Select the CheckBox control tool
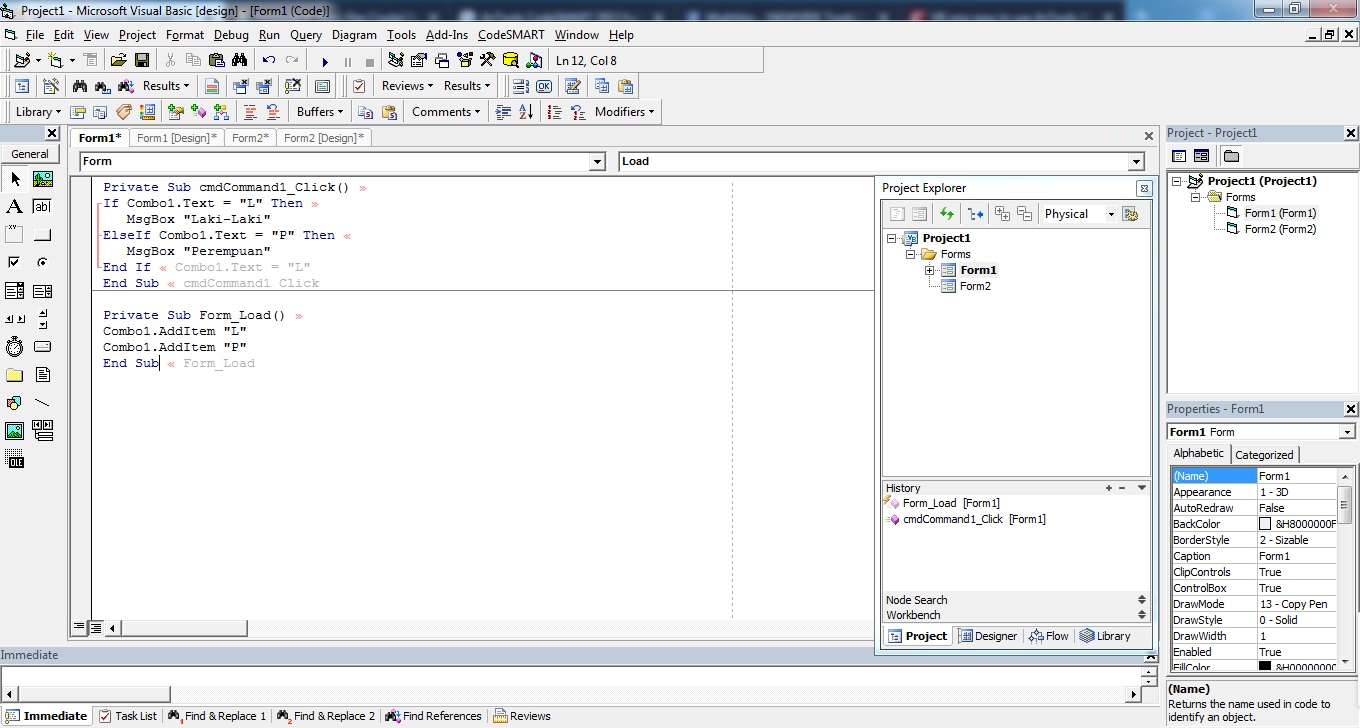Screen dimensions: 1360x728 click(x=15, y=263)
